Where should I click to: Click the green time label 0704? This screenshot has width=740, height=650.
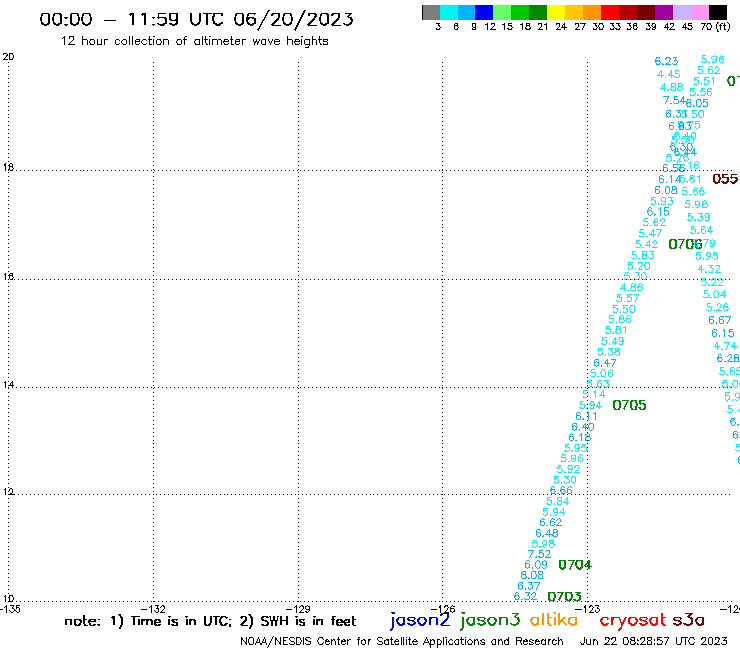[575, 565]
